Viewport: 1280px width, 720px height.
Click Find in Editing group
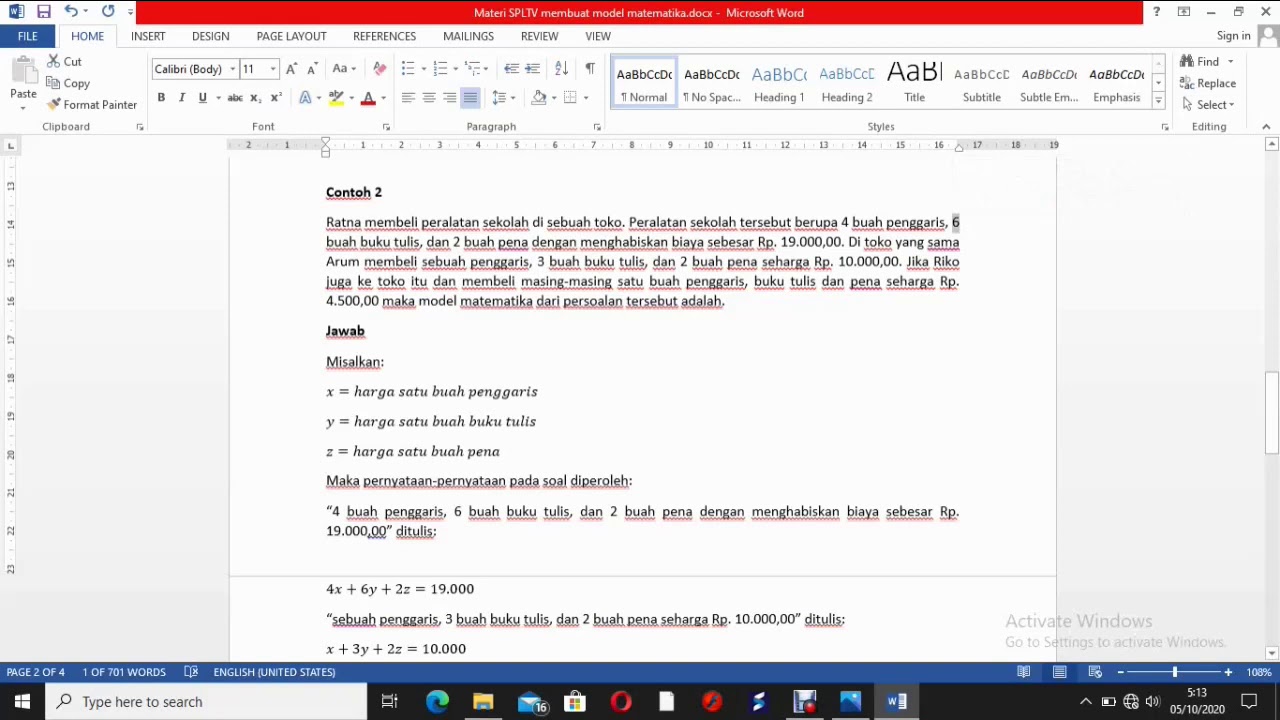click(x=1200, y=62)
